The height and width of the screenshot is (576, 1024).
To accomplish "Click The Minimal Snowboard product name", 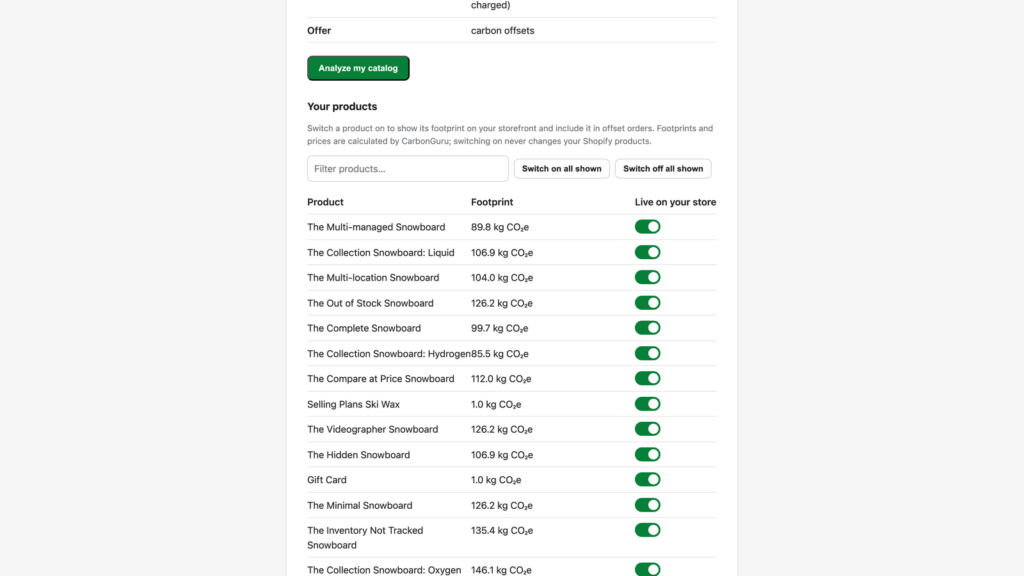I will click(x=360, y=505).
